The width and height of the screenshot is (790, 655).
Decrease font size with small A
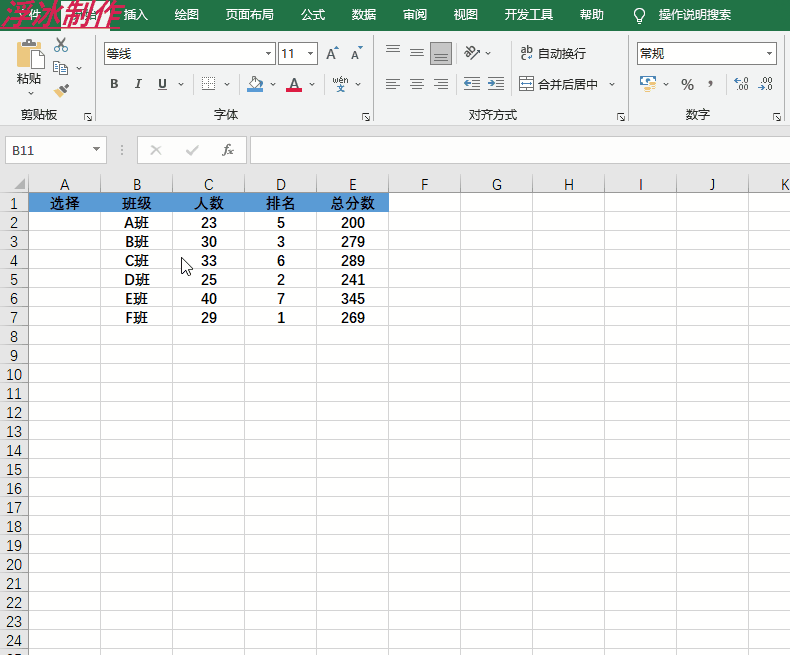point(356,53)
